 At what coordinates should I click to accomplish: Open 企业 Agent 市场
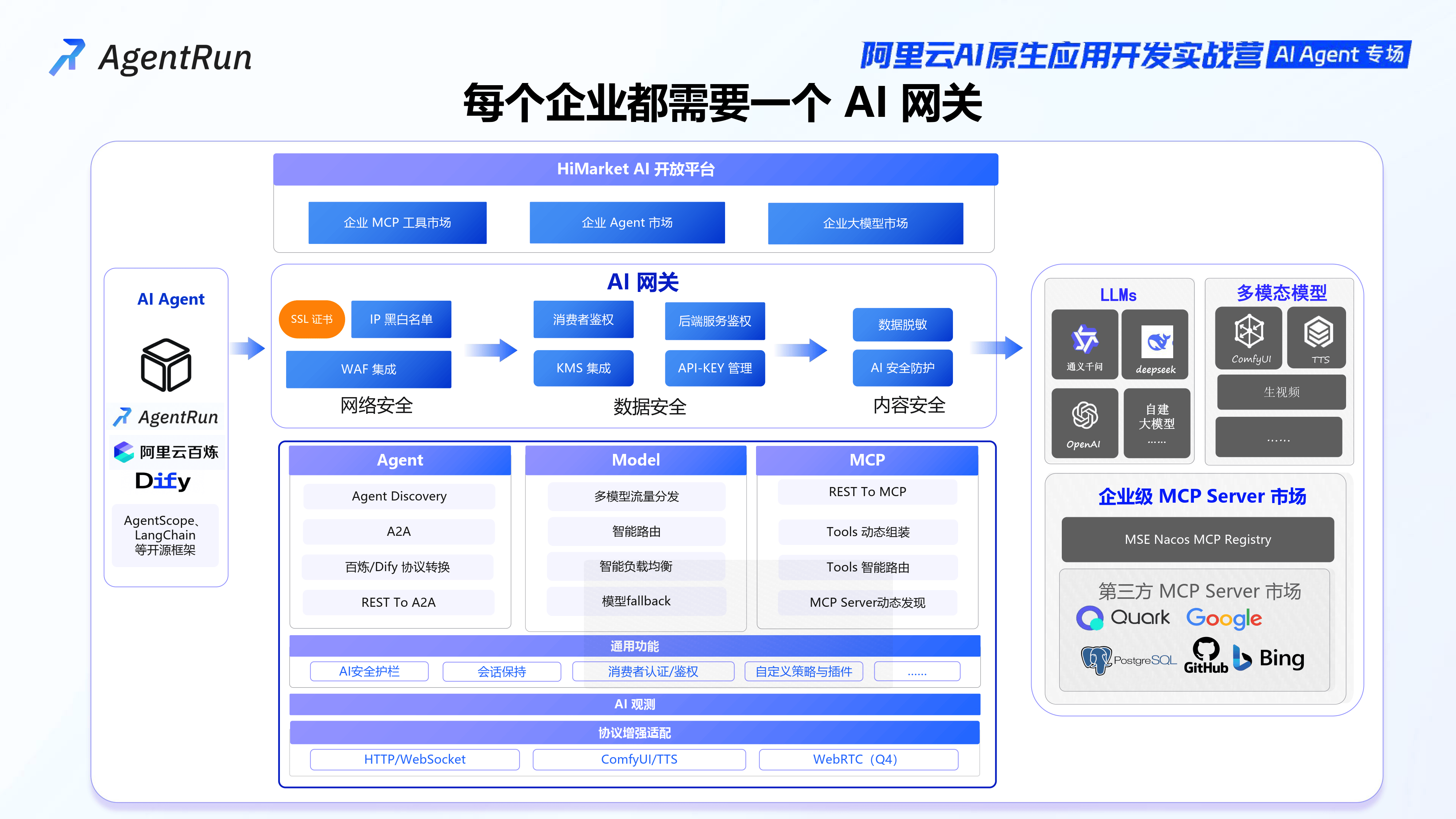(627, 223)
